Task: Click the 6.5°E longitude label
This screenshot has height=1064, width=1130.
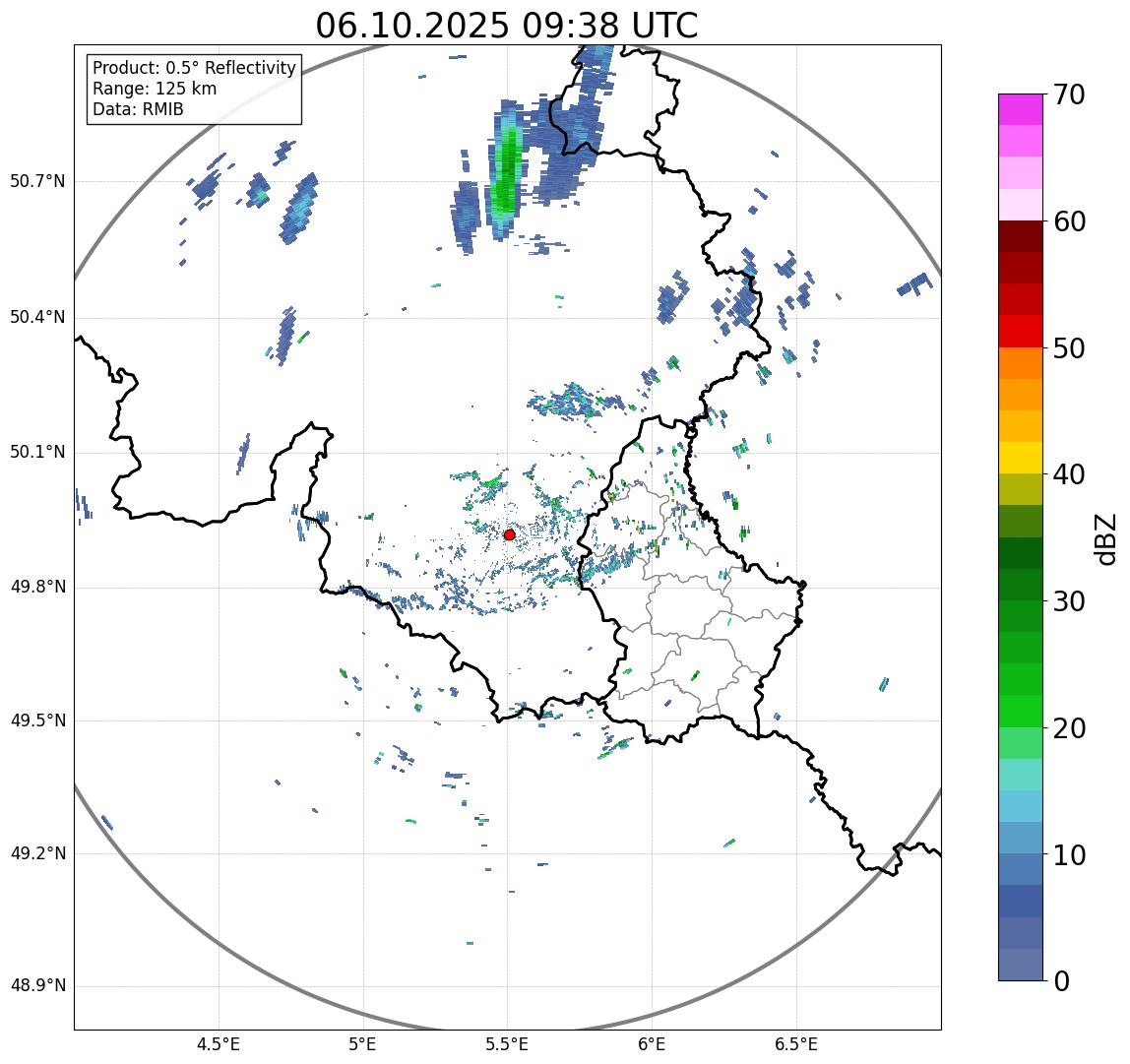Action: click(796, 1044)
